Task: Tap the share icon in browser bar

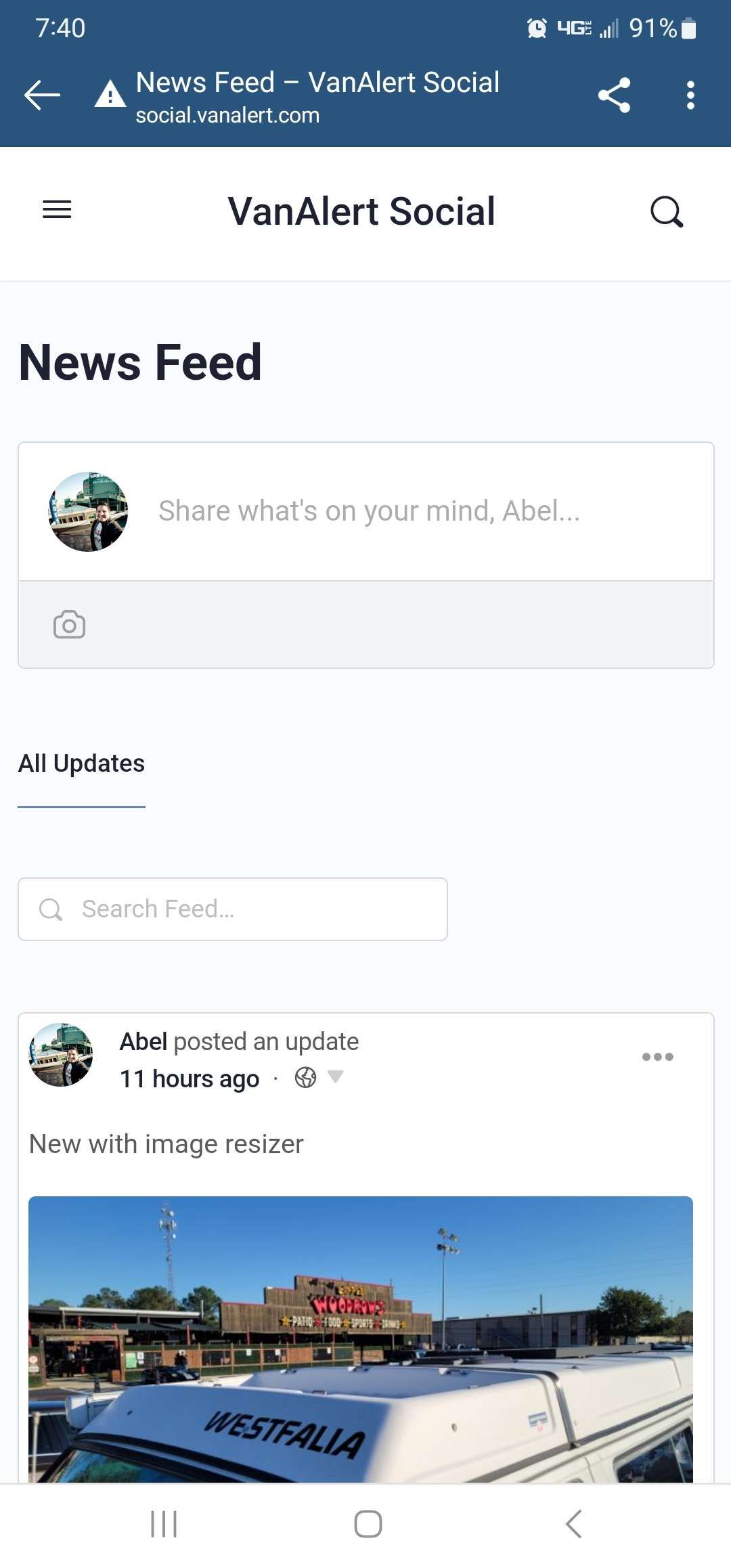Action: [x=614, y=95]
